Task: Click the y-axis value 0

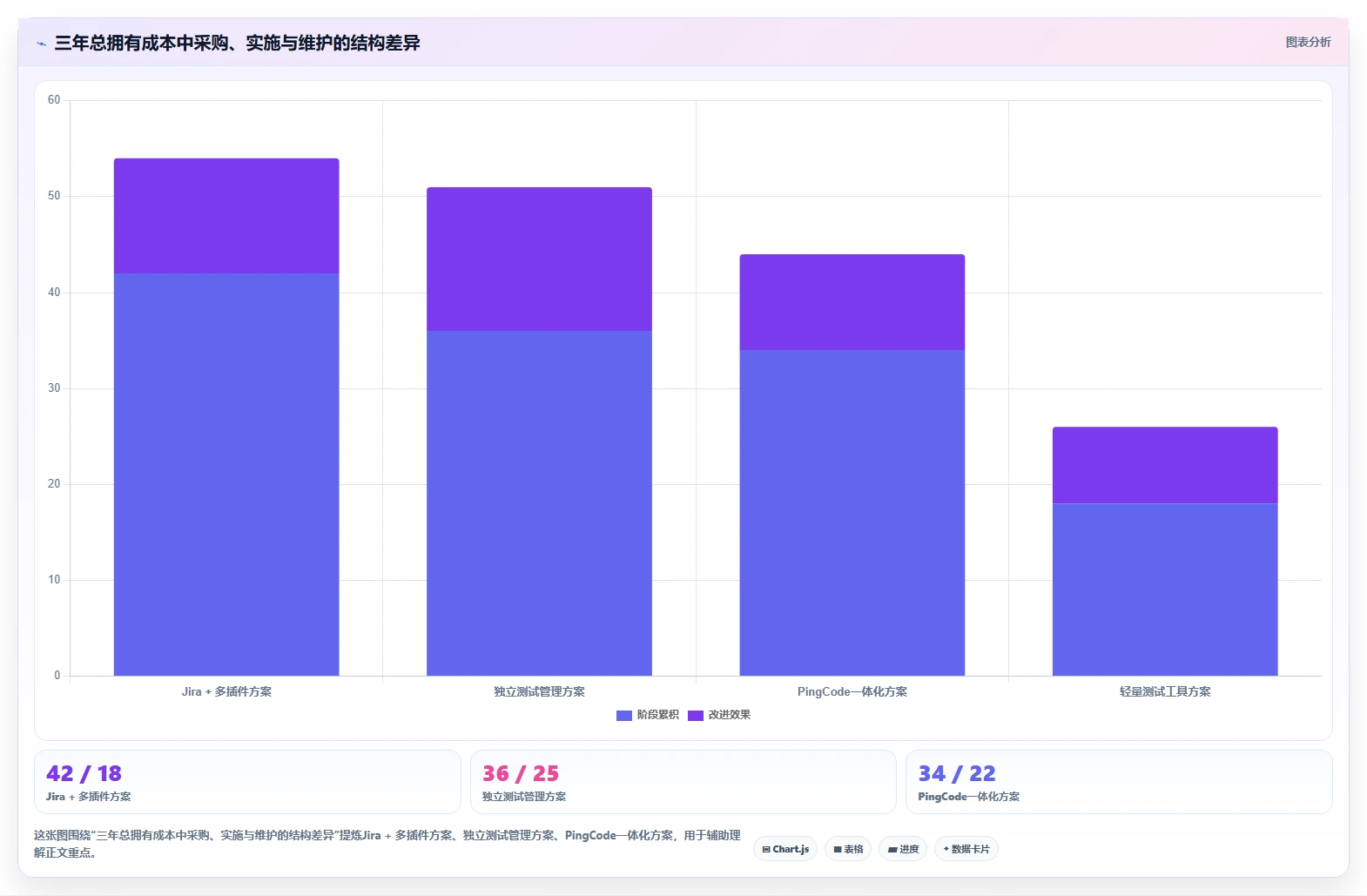Action: coord(57,676)
